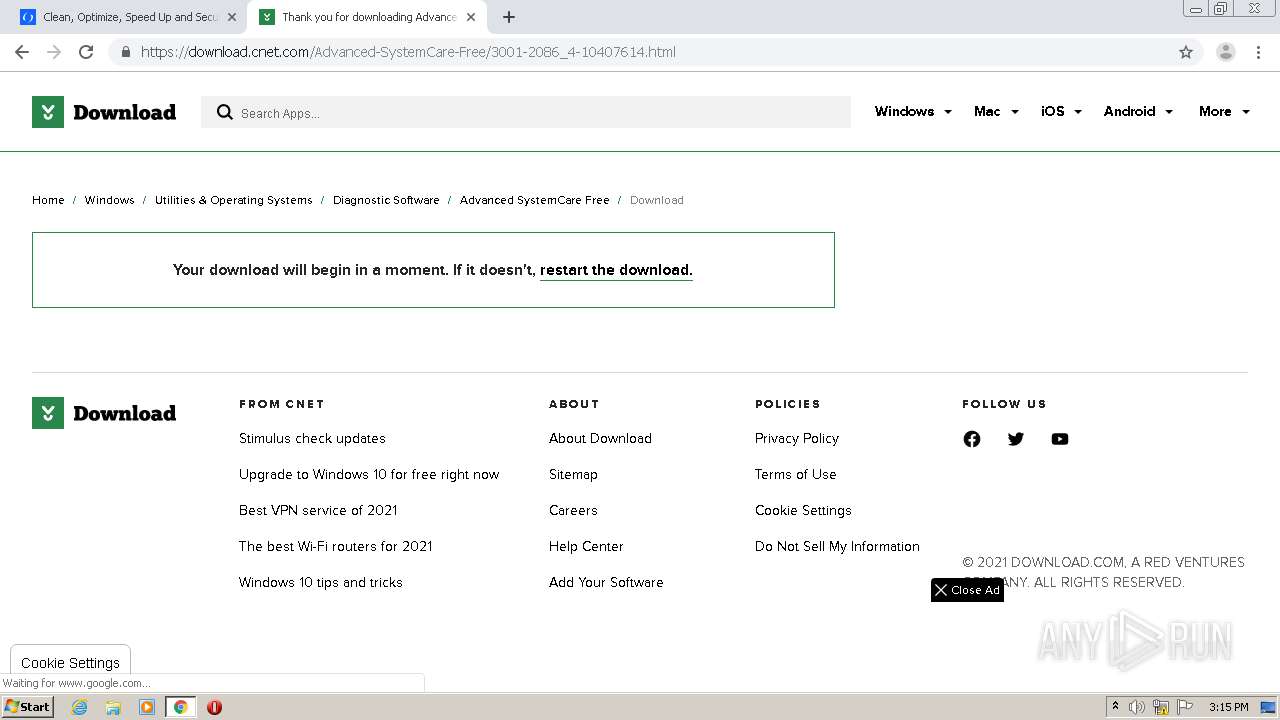The width and height of the screenshot is (1280, 720).
Task: Show hidden system tray icons
Action: click(1115, 707)
